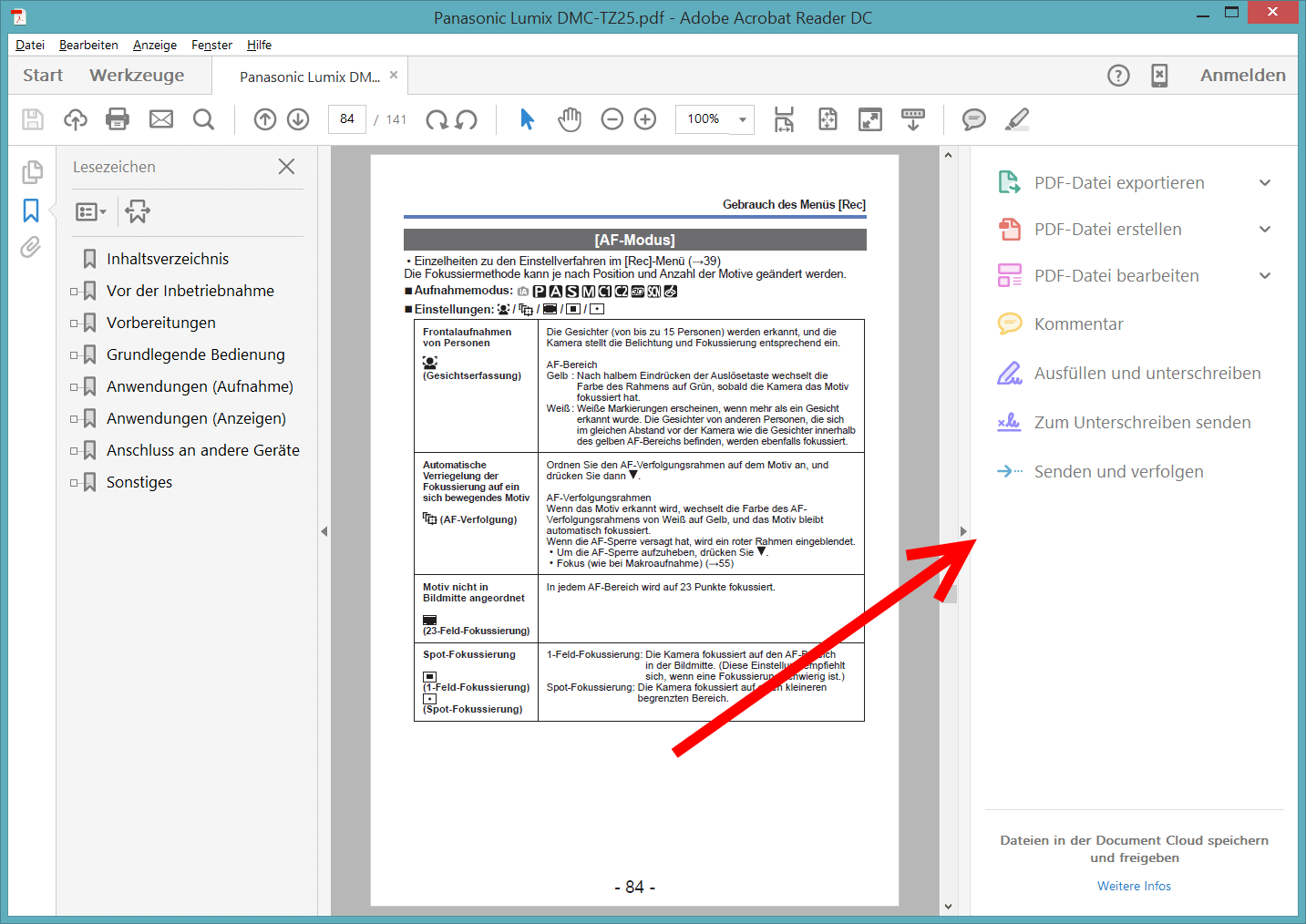Open the search magnifier tool

[203, 119]
